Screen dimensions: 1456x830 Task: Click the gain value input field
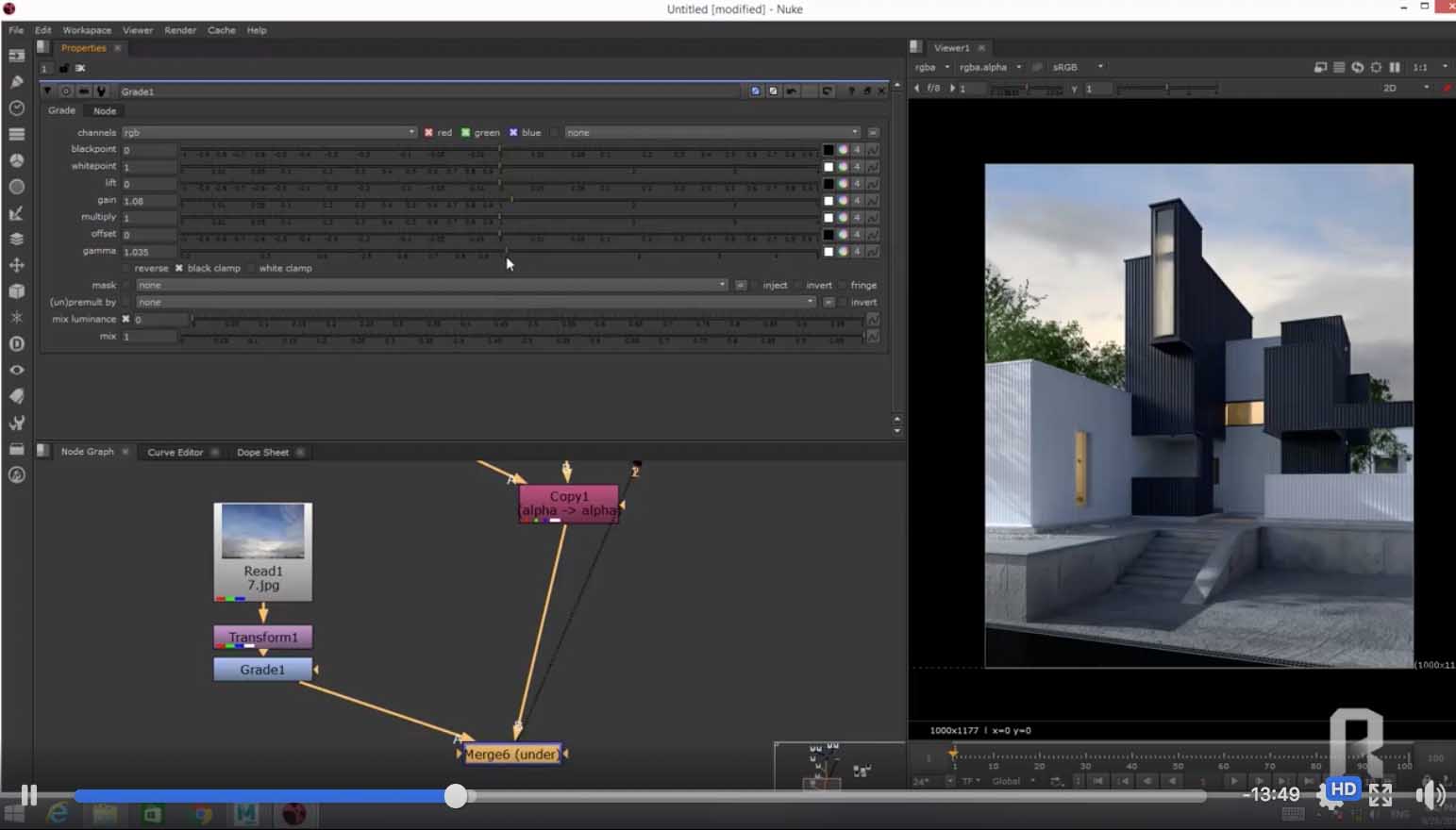(x=148, y=201)
